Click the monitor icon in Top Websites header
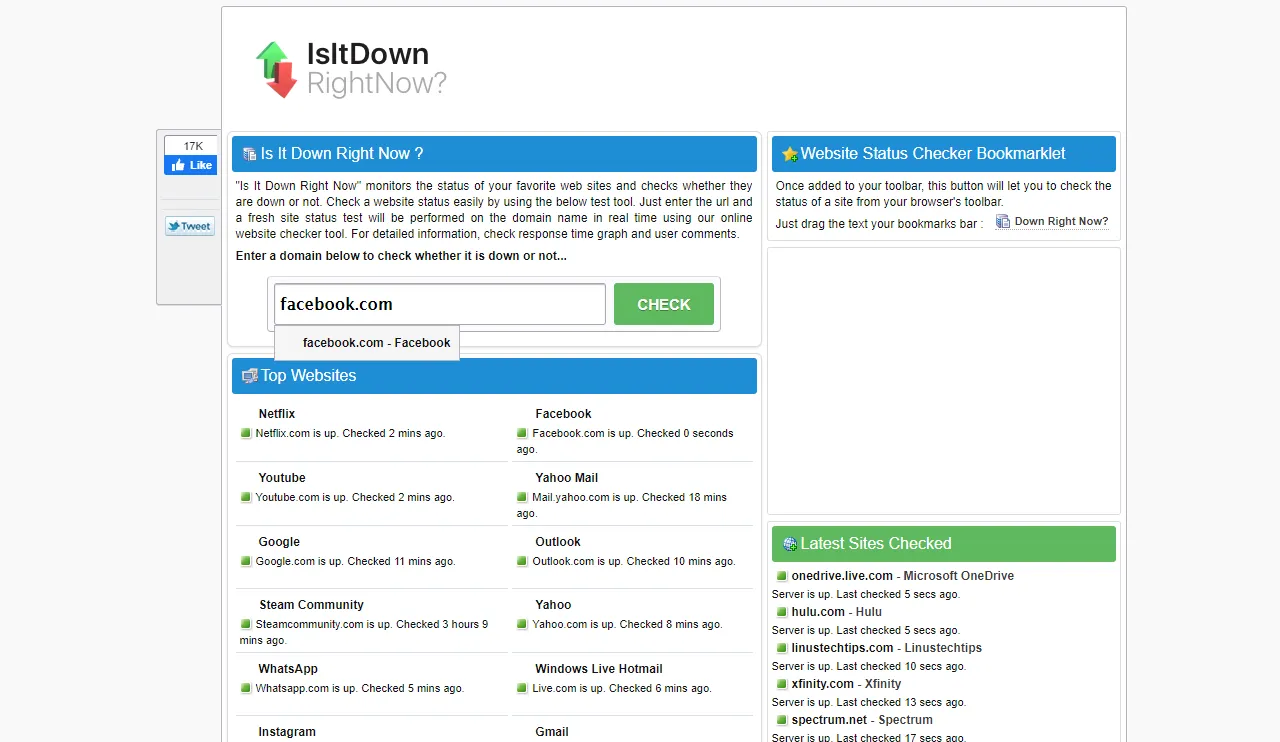This screenshot has width=1280, height=742. click(x=250, y=376)
